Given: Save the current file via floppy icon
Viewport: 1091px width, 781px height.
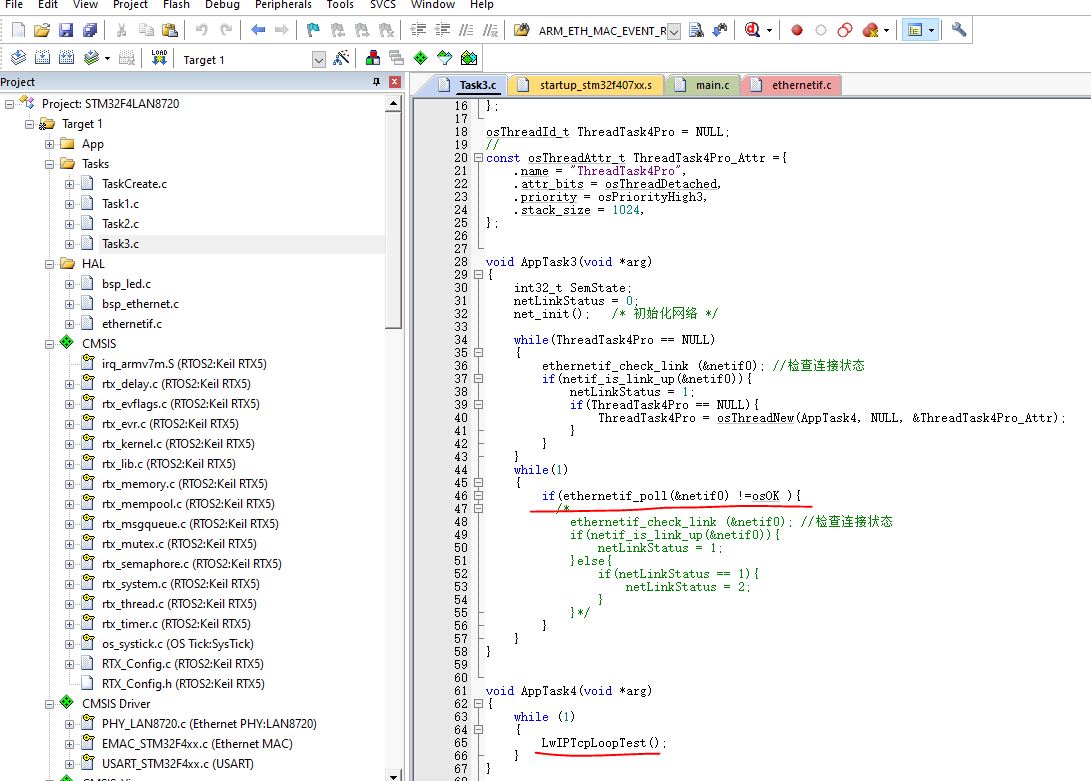Looking at the screenshot, I should (x=66, y=30).
